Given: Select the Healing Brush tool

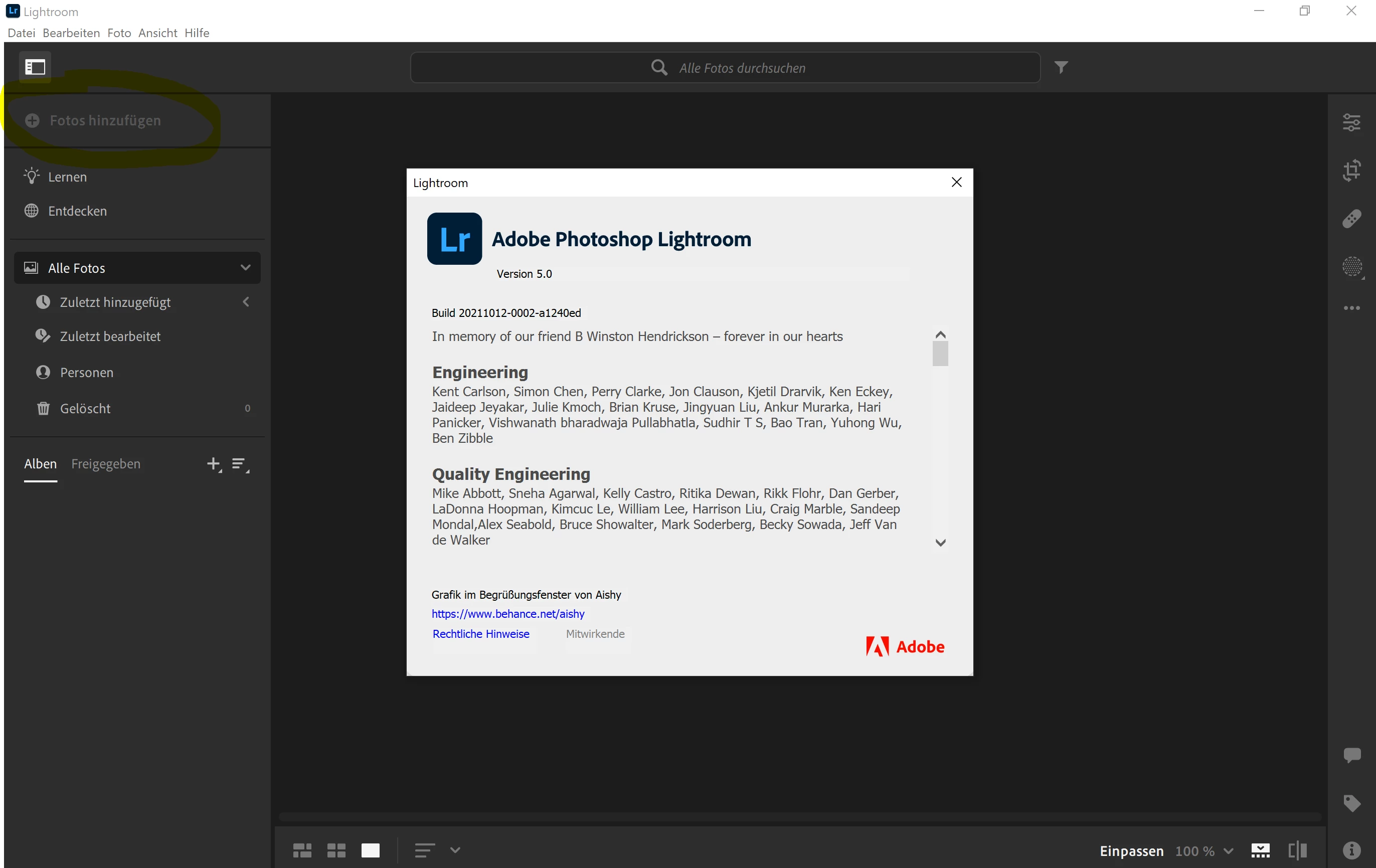Looking at the screenshot, I should 1351,219.
